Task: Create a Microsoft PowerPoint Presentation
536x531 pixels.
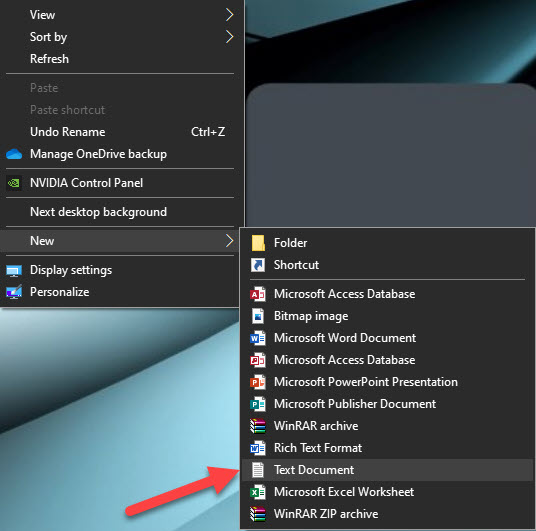Action: pos(387,382)
